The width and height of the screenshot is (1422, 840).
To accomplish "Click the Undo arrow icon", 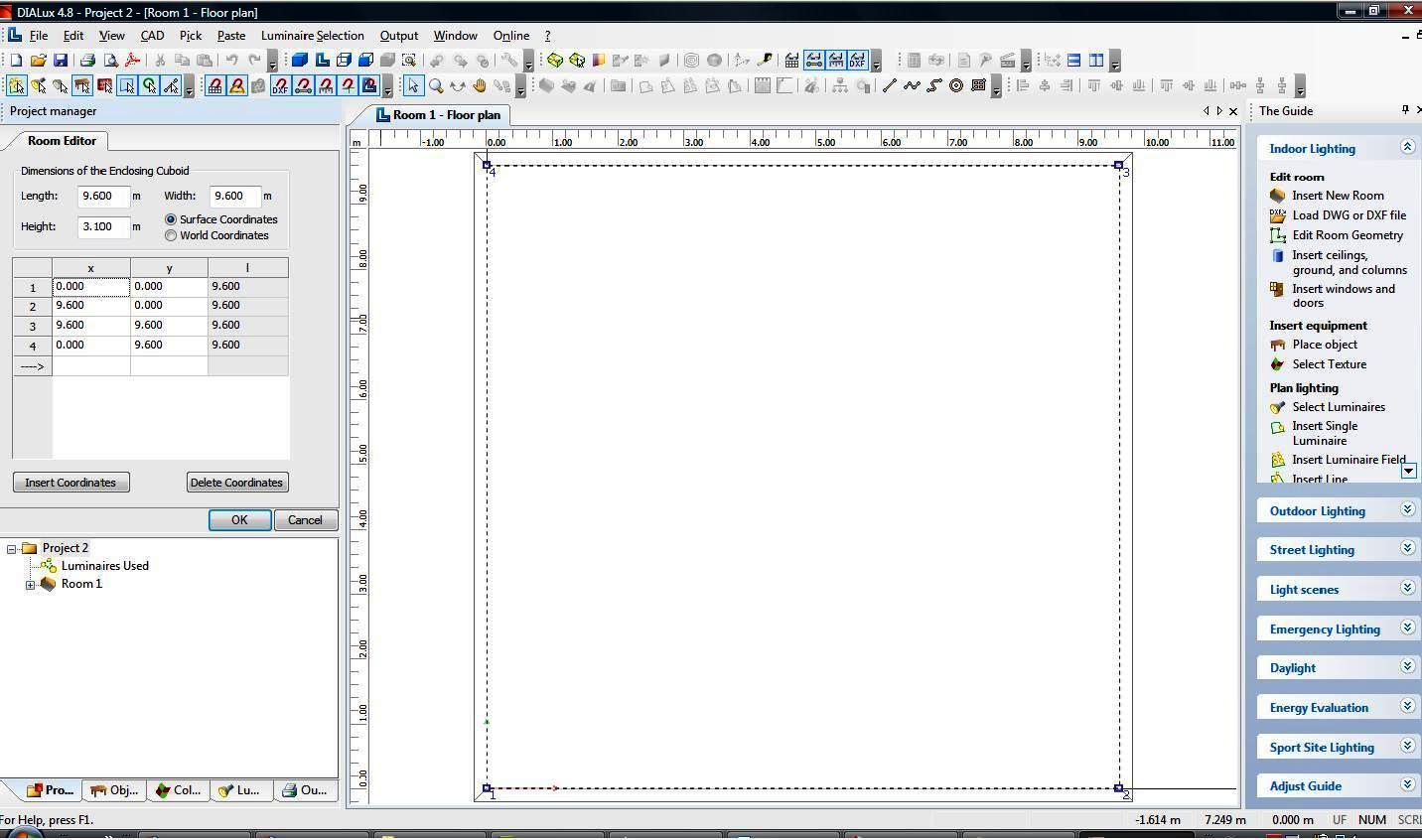I will click(x=231, y=61).
